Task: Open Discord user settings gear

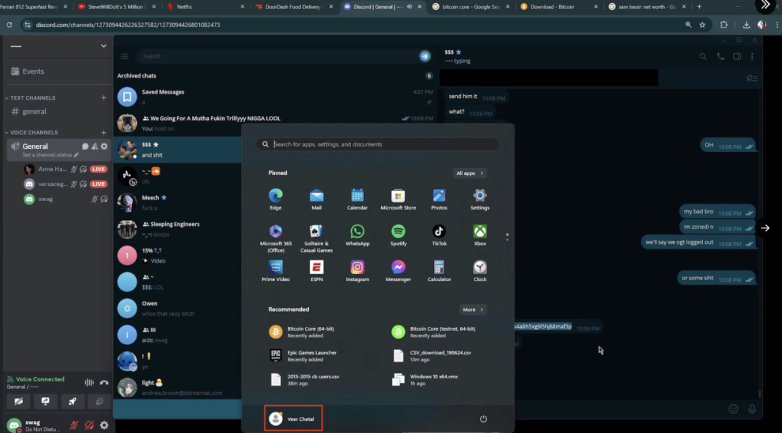Action: [104, 425]
